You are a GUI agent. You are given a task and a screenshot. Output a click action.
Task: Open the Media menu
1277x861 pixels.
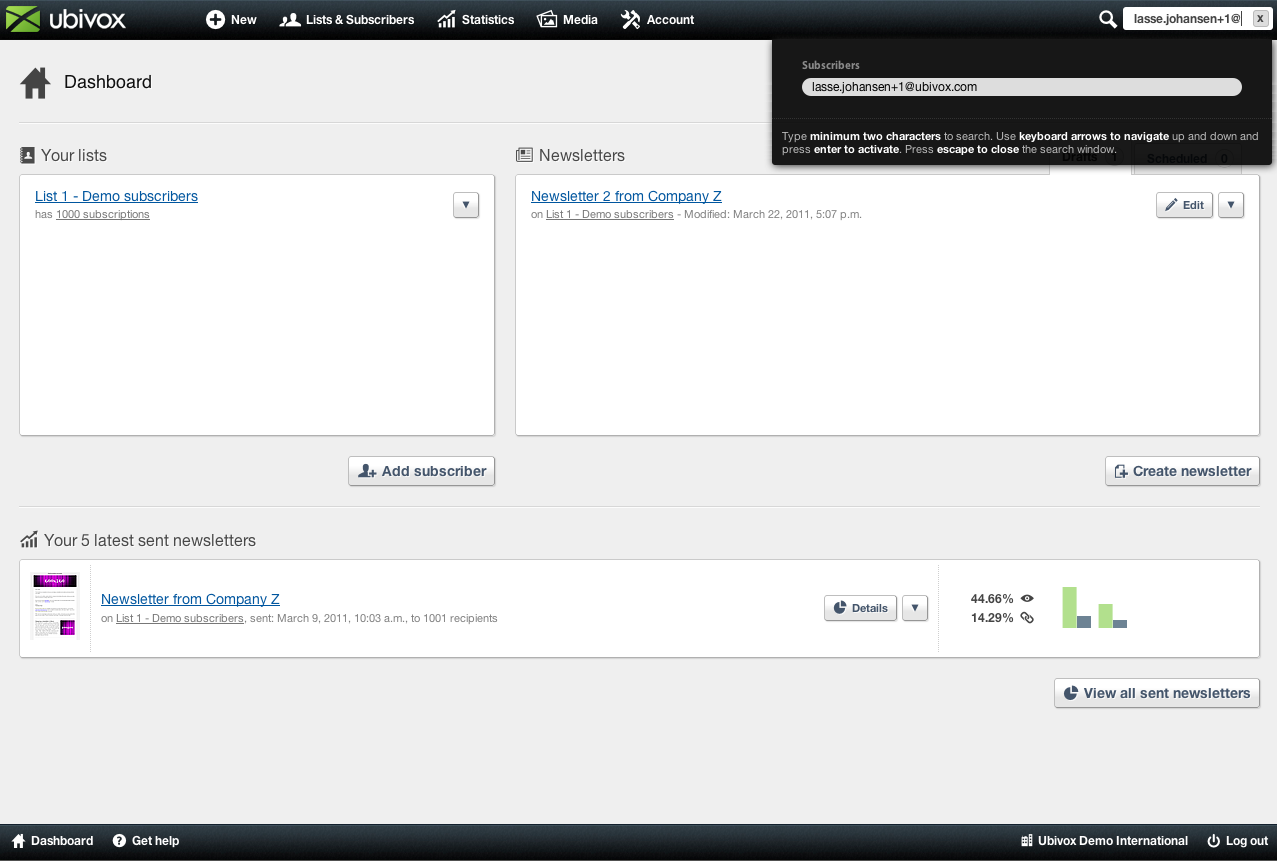pyautogui.click(x=567, y=19)
